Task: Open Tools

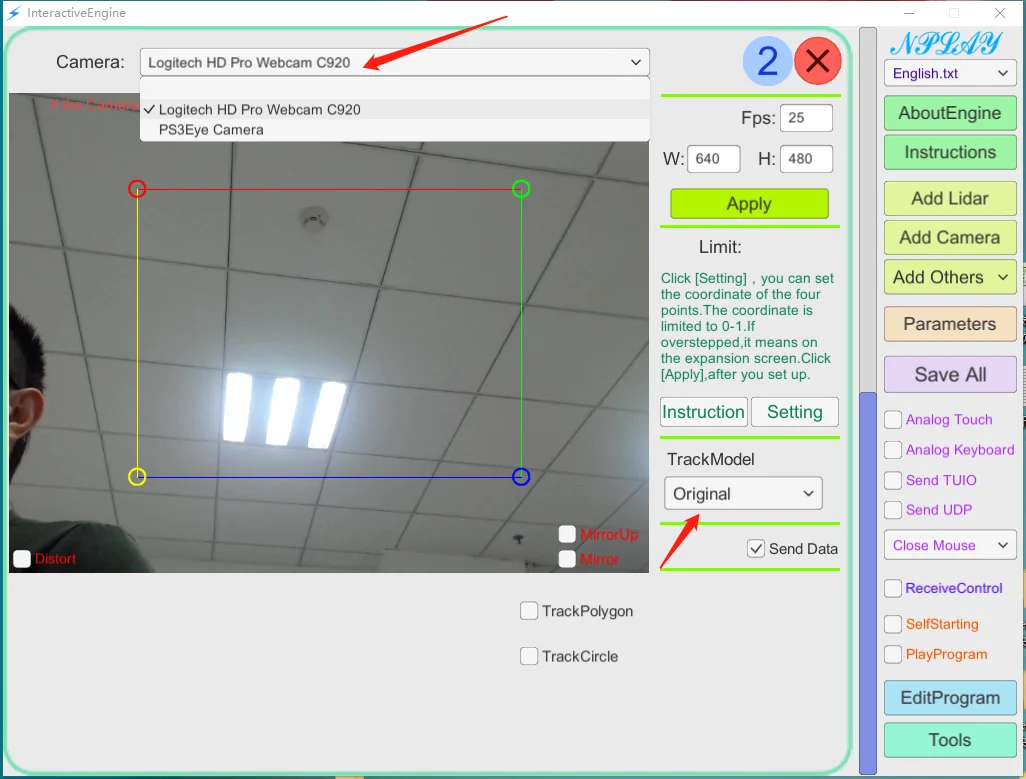Action: pyautogui.click(x=950, y=740)
